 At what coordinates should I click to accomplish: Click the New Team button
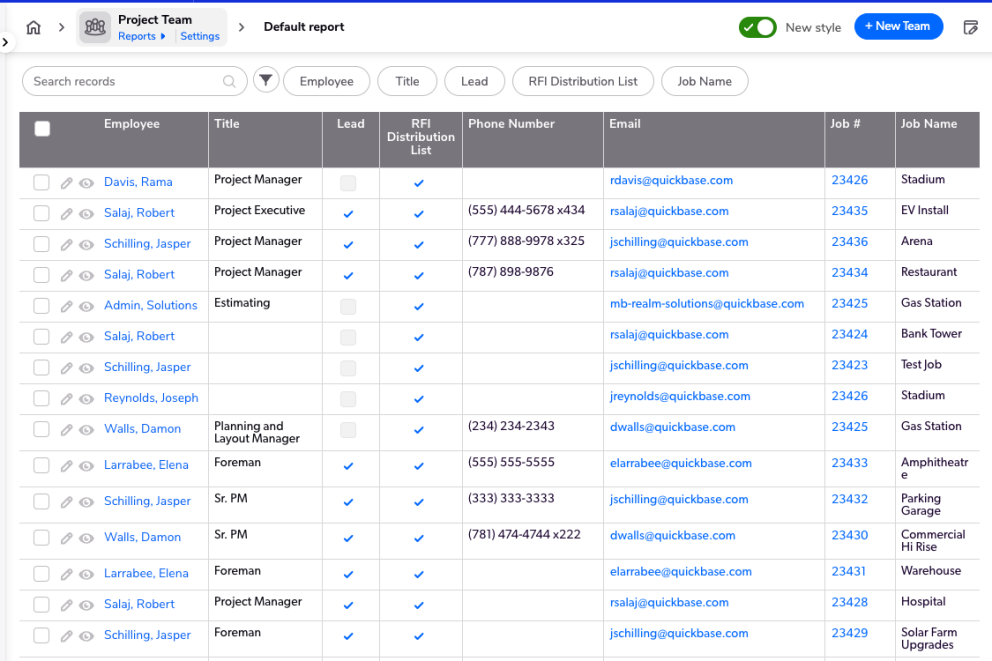coord(898,27)
